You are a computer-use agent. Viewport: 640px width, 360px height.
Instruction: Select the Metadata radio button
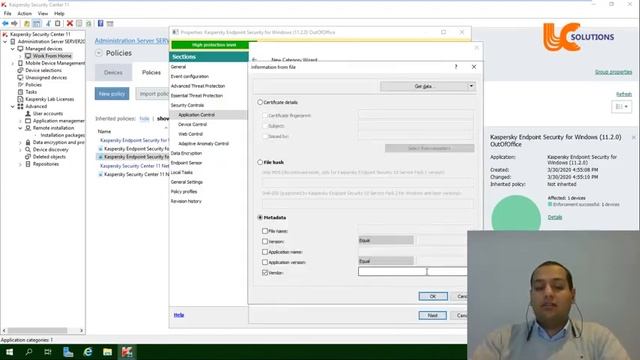click(260, 218)
